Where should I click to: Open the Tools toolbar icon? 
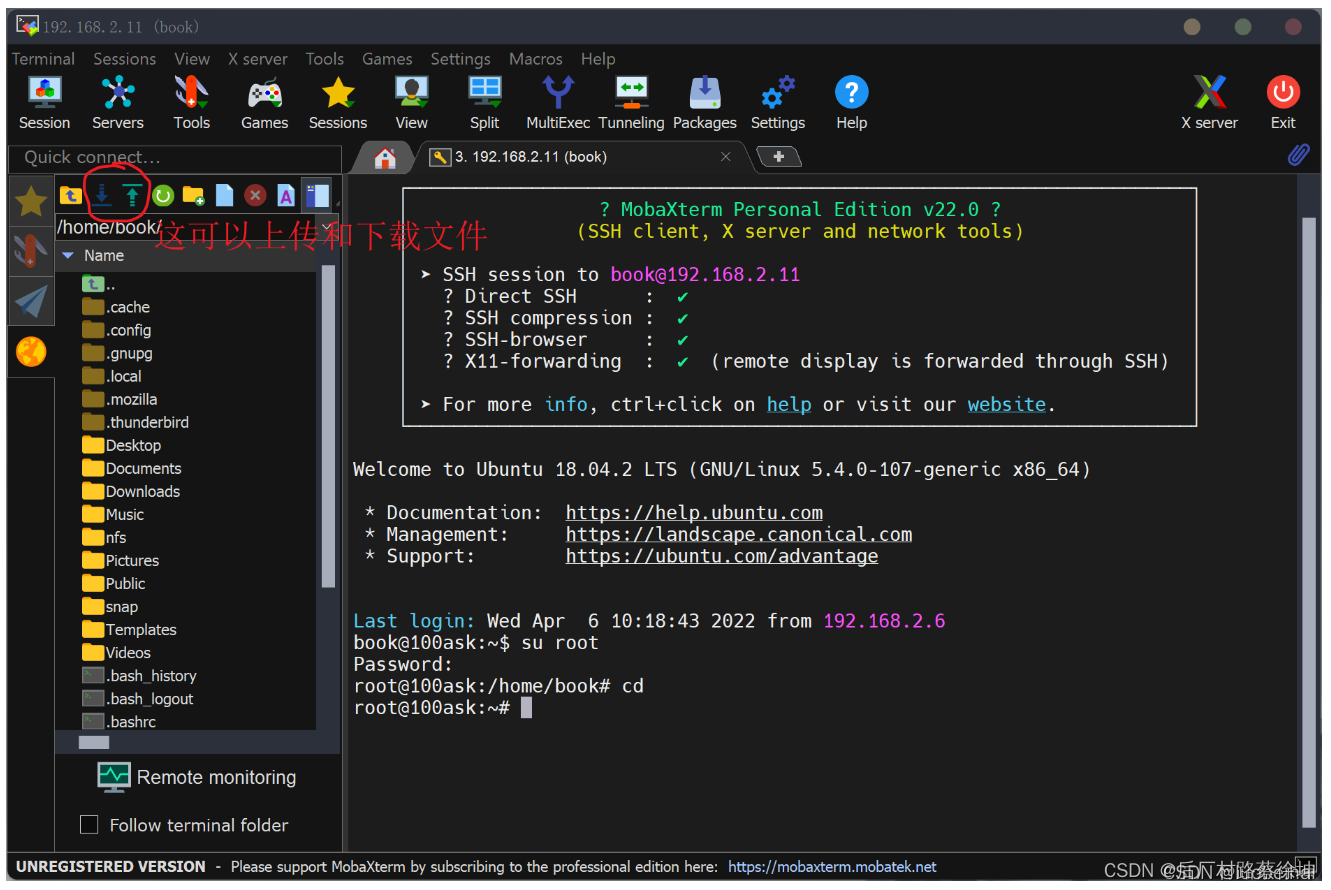click(x=191, y=103)
